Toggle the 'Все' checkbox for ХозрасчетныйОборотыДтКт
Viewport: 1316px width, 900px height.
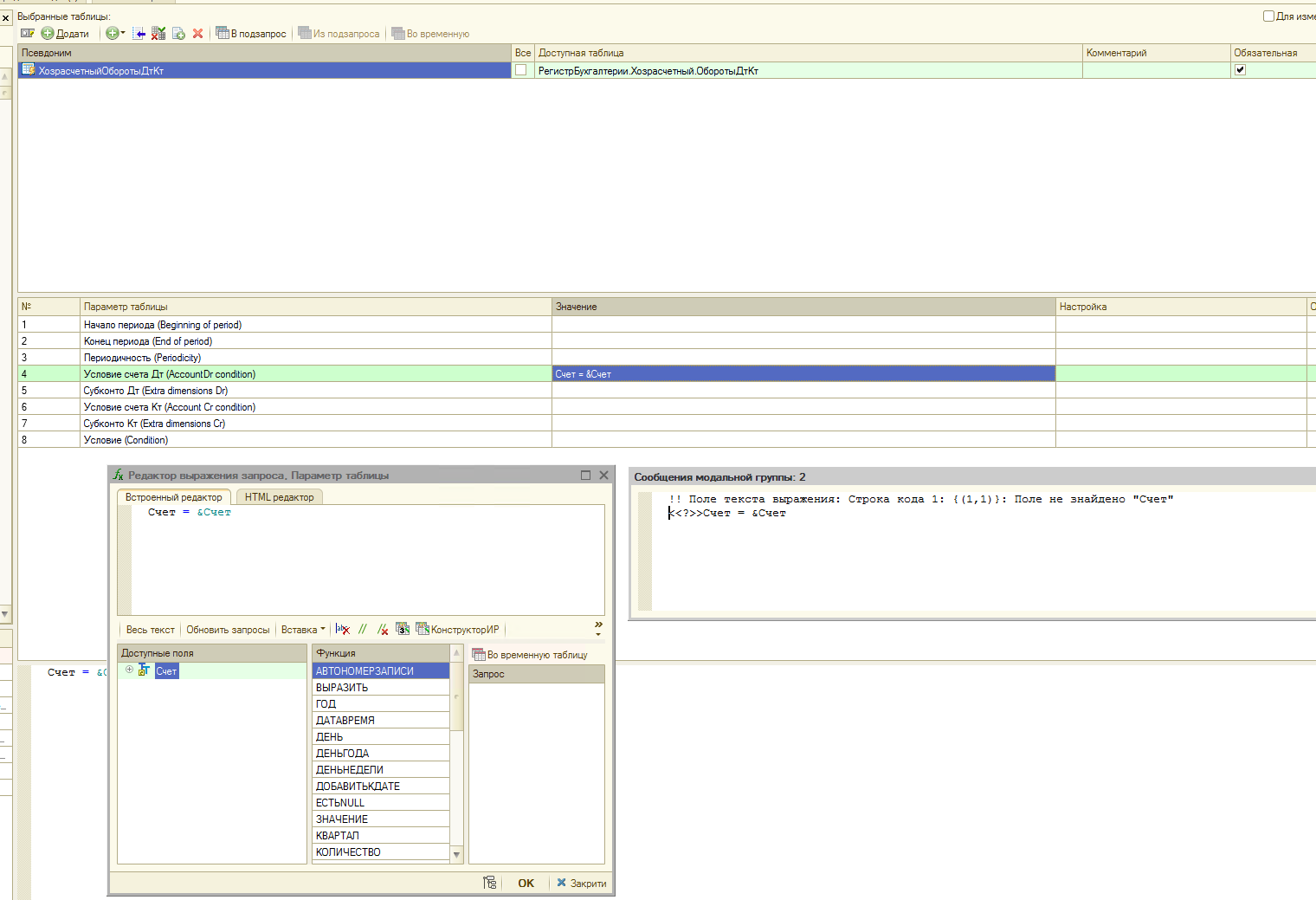coord(521,70)
